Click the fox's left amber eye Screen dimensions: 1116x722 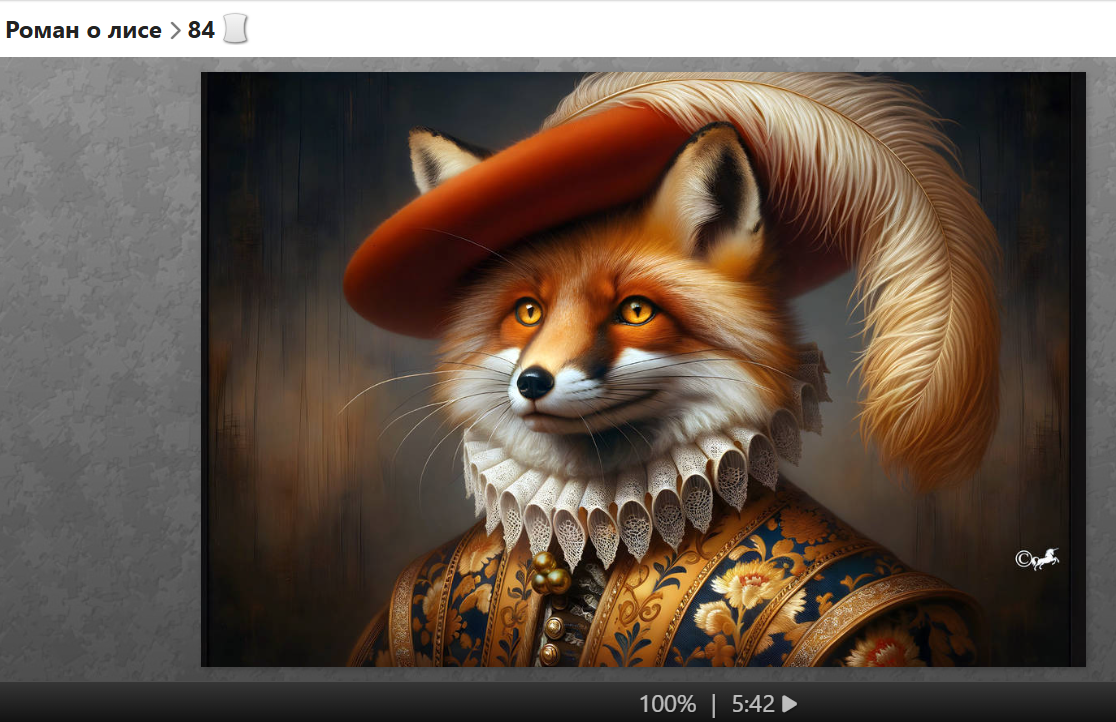pos(528,311)
